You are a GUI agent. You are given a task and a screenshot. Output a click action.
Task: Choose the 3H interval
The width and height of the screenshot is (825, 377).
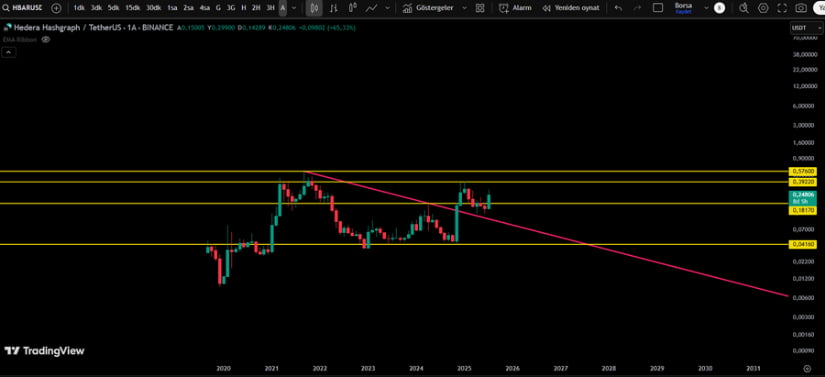pyautogui.click(x=270, y=8)
